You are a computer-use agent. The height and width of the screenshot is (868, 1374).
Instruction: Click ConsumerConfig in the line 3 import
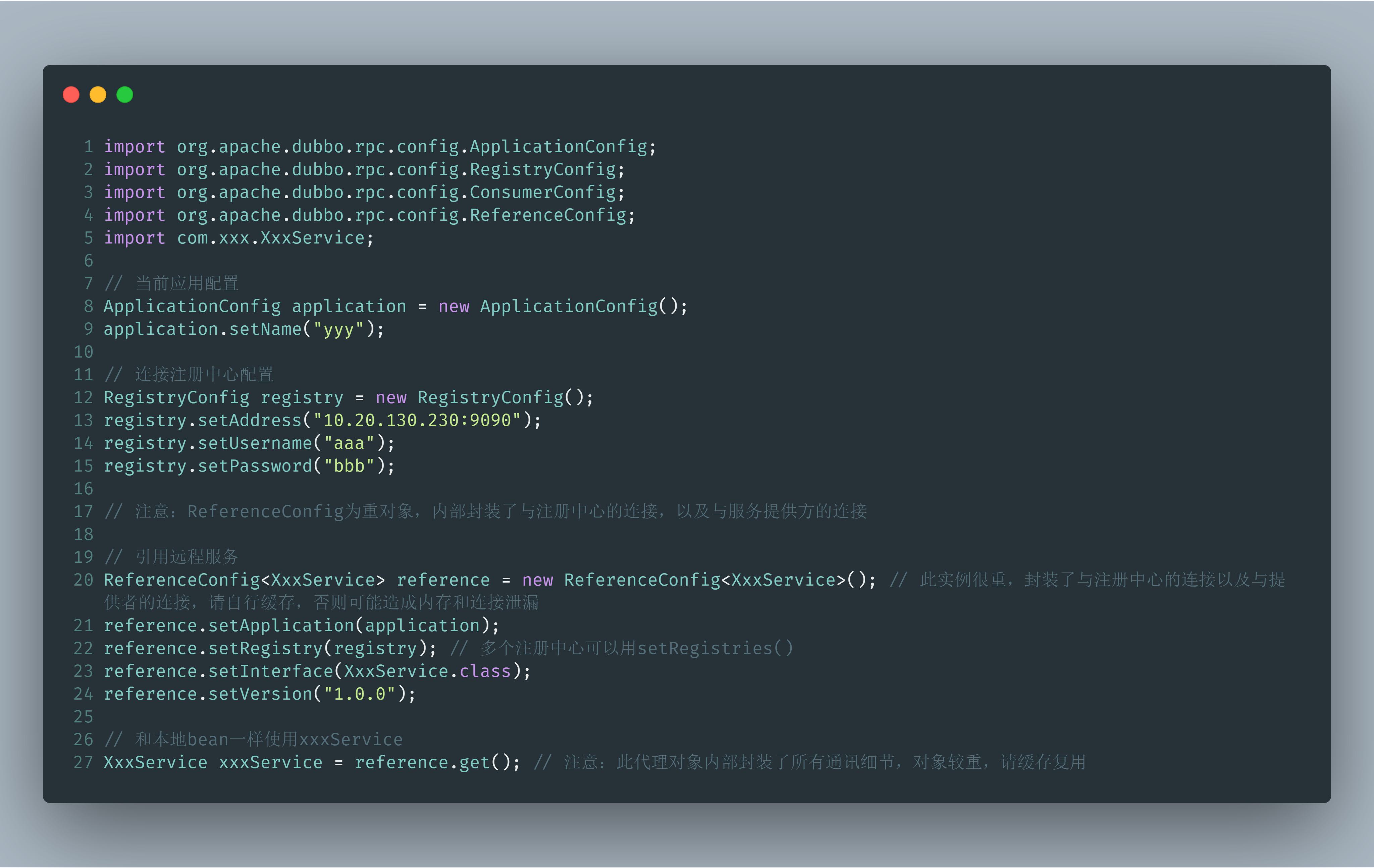click(x=542, y=192)
